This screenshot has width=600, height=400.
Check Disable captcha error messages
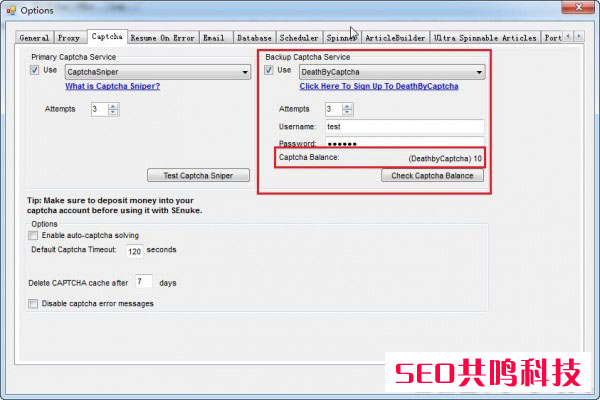pos(33,304)
